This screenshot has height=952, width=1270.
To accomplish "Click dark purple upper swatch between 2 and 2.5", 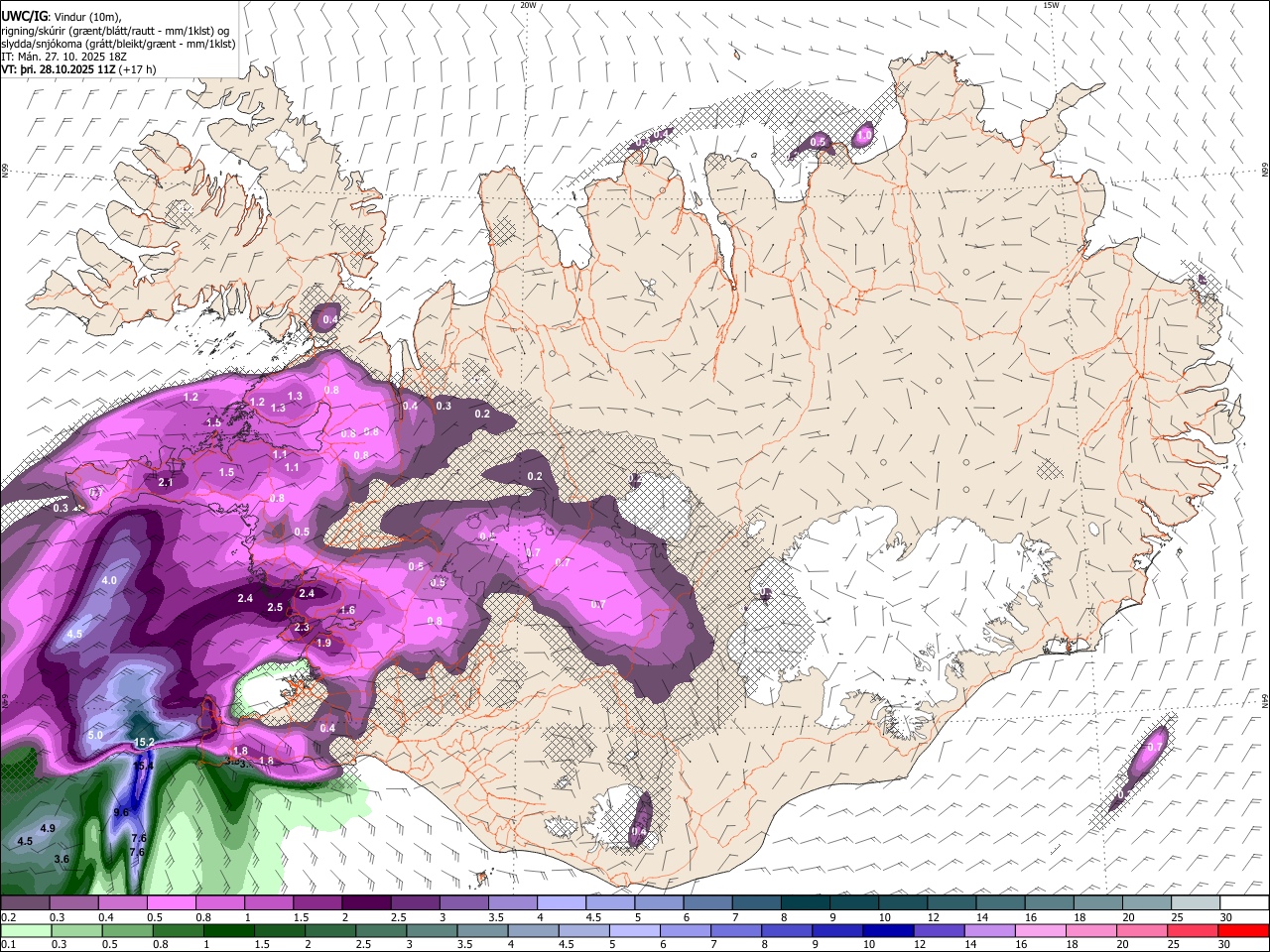I will 366,903.
